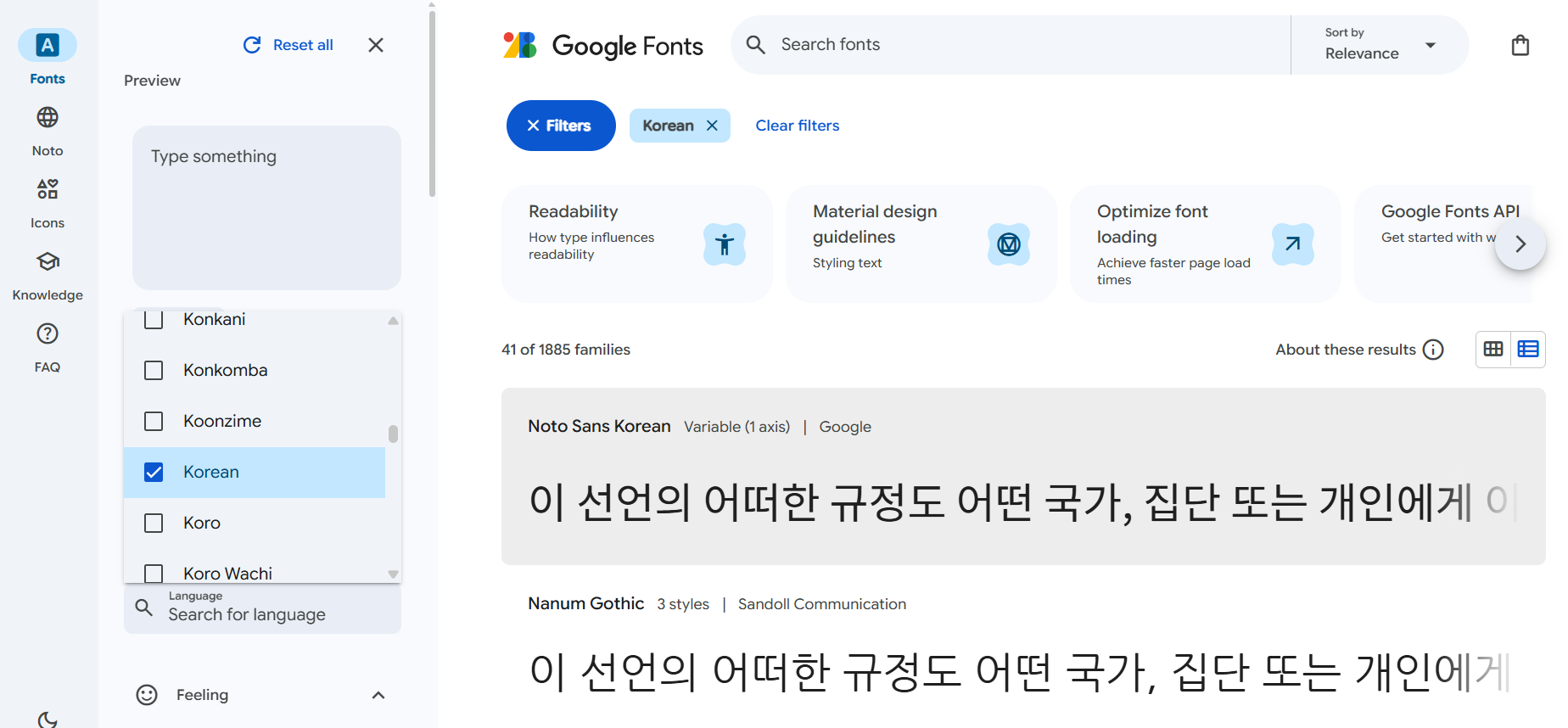
Task: Click the Noto Sans Korean sample text
Action: tap(1022, 502)
